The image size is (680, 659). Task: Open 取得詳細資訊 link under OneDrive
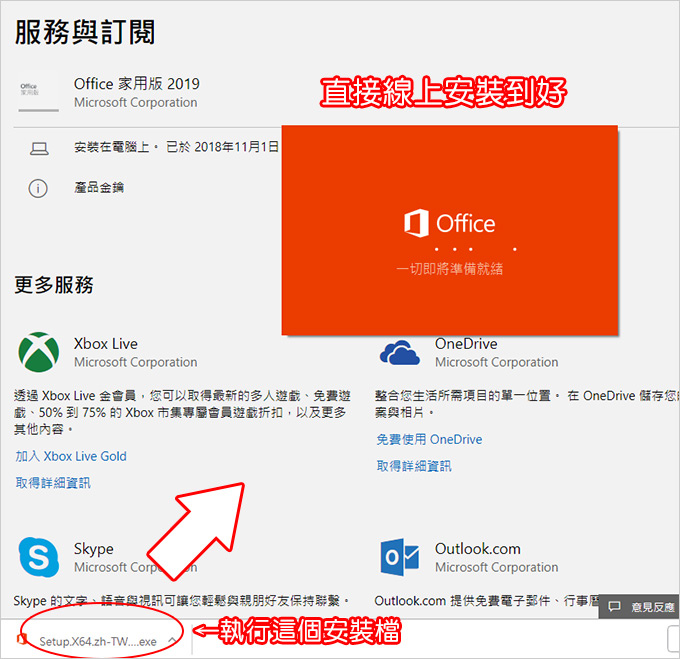point(414,466)
